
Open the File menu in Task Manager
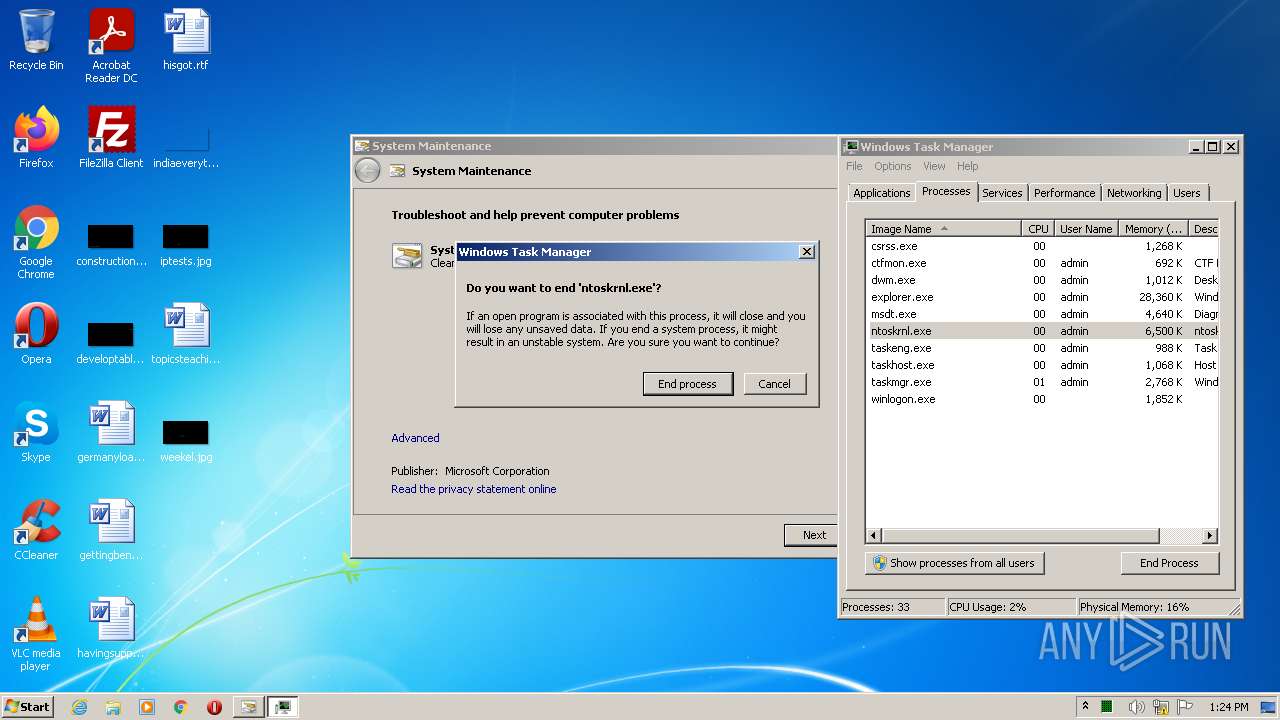tap(854, 166)
